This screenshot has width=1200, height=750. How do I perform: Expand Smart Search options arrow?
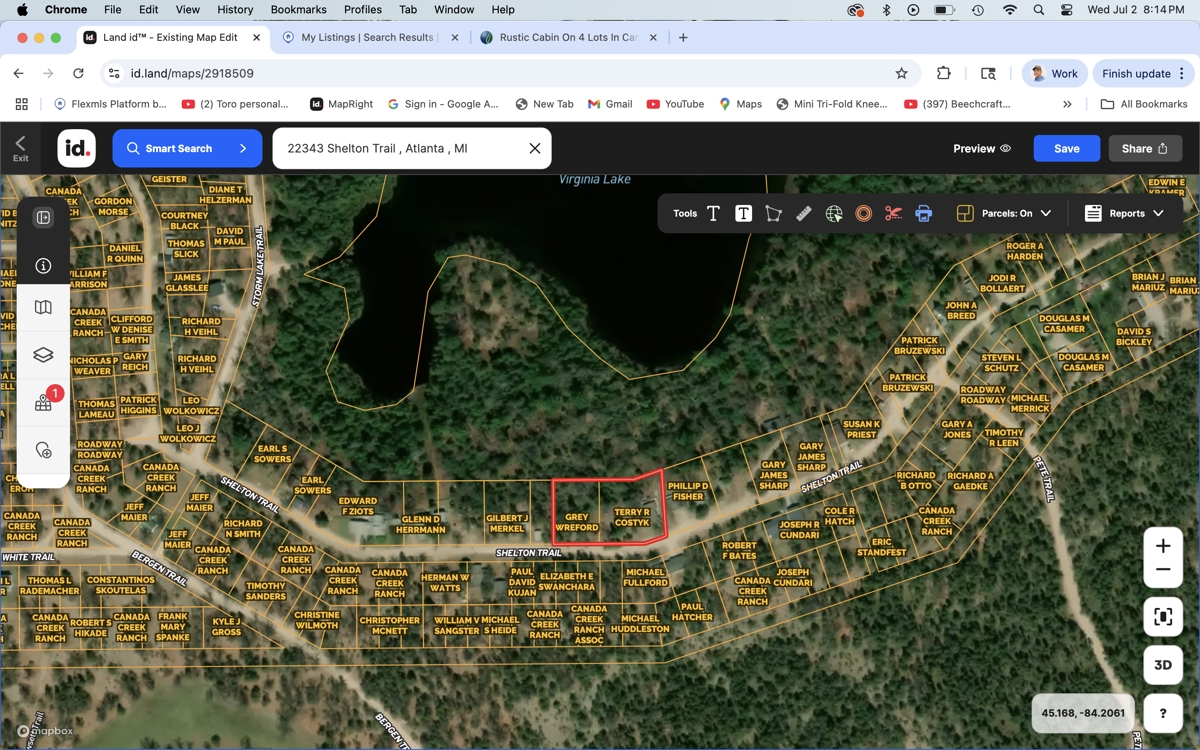point(243,148)
